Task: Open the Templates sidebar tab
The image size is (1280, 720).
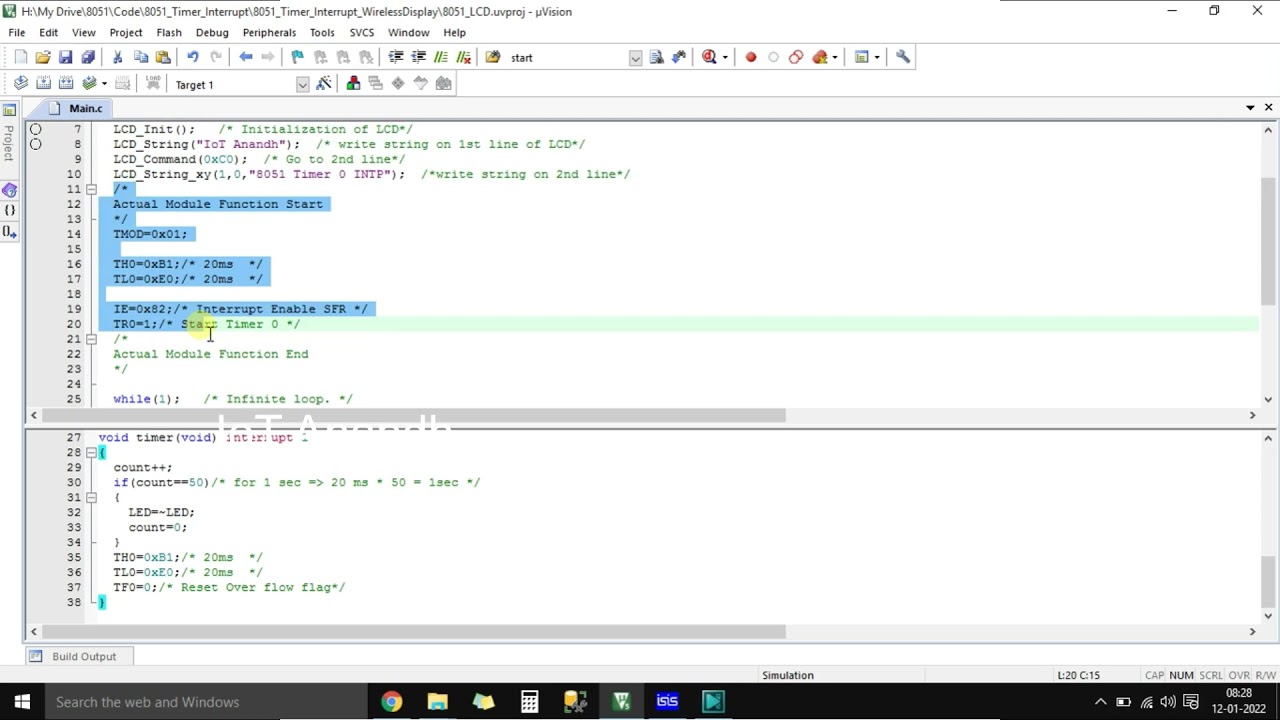Action: 9,232
